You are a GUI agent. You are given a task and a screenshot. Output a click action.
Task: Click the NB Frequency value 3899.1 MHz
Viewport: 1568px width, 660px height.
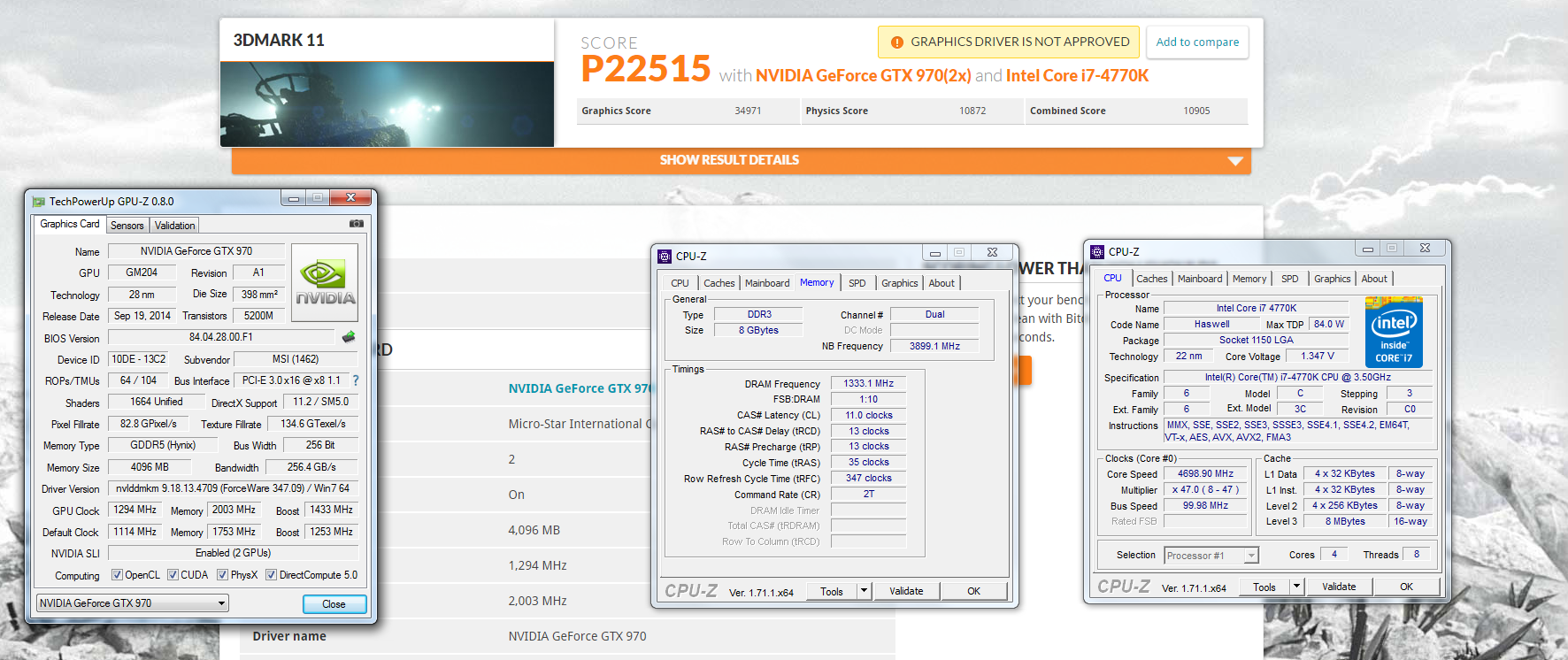(934, 346)
